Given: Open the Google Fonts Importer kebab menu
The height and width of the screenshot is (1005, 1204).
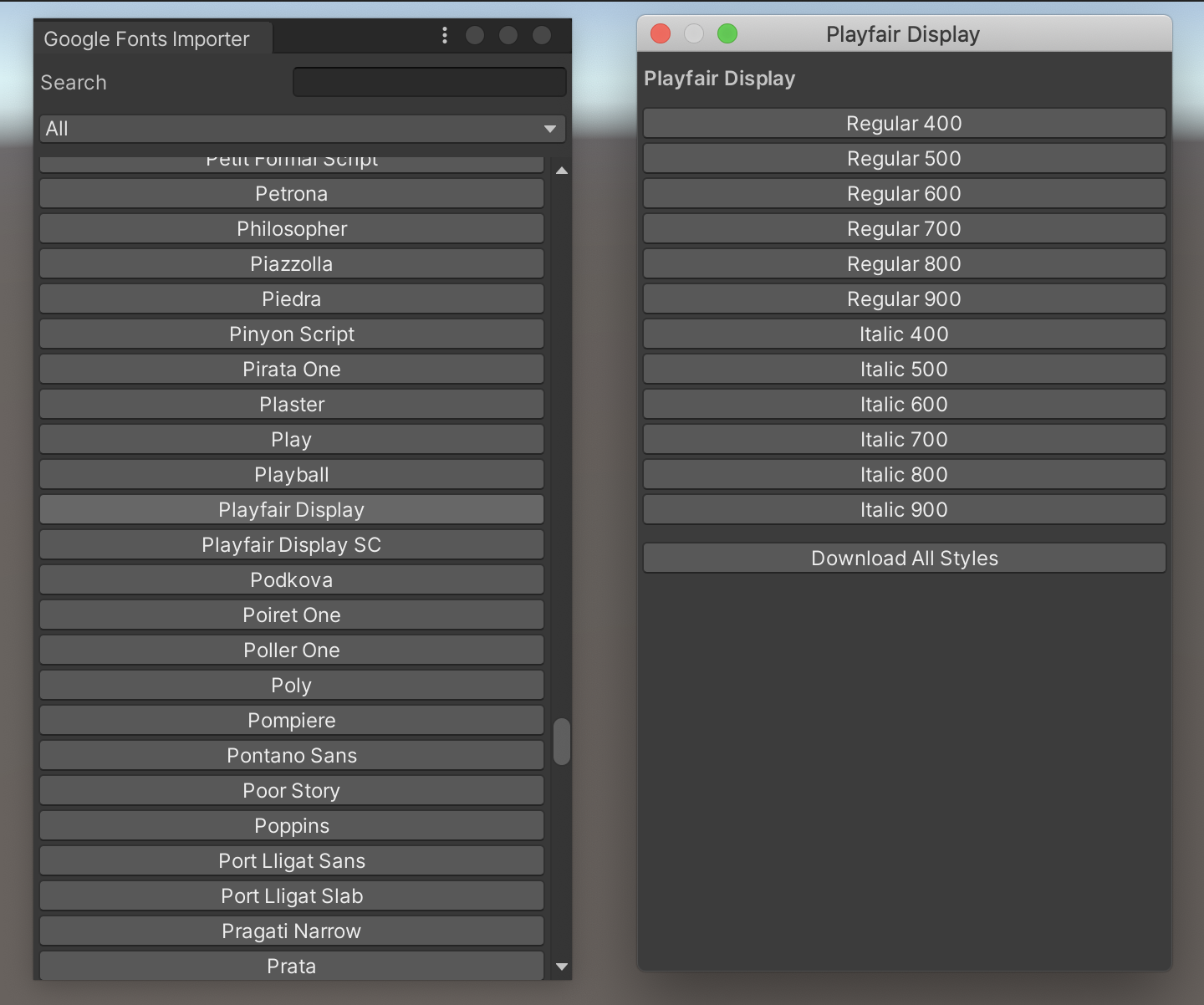Looking at the screenshot, I should [445, 35].
